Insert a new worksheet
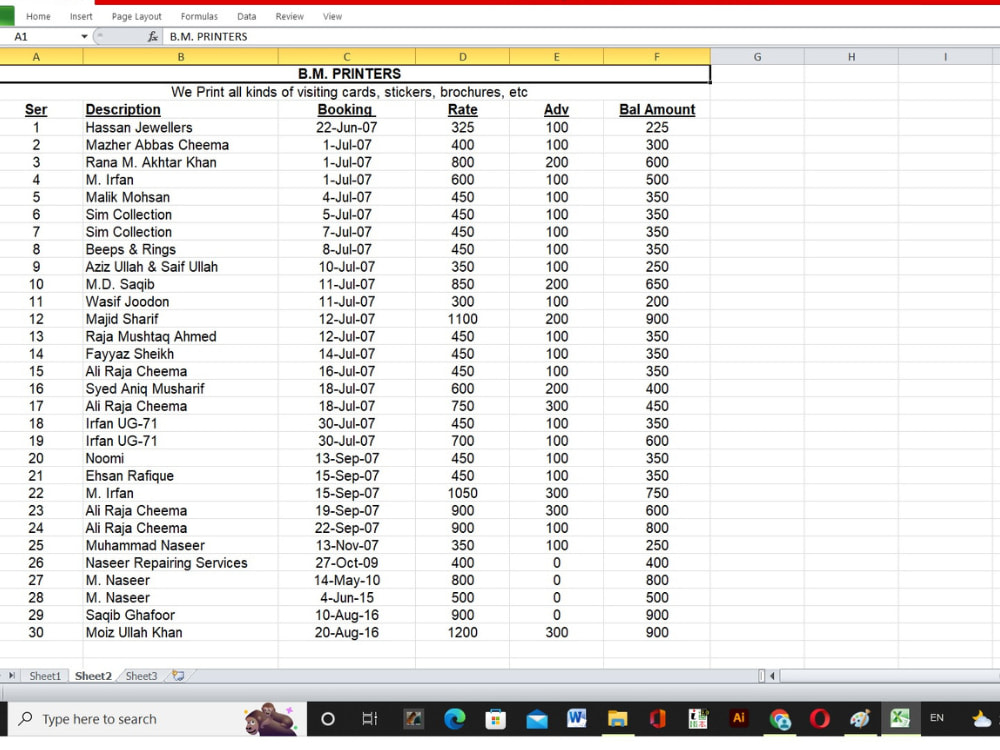The width and height of the screenshot is (1000, 750). (177, 676)
